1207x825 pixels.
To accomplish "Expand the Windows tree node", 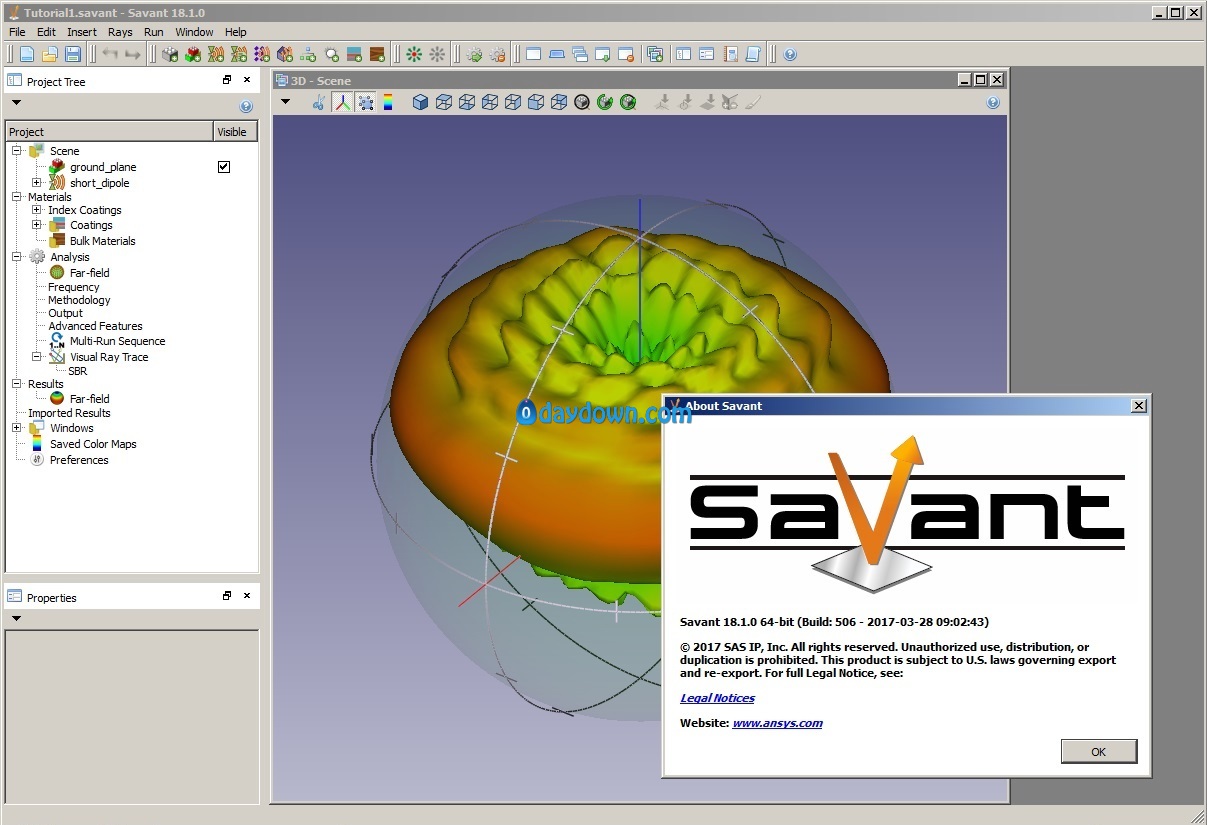I will pos(17,428).
